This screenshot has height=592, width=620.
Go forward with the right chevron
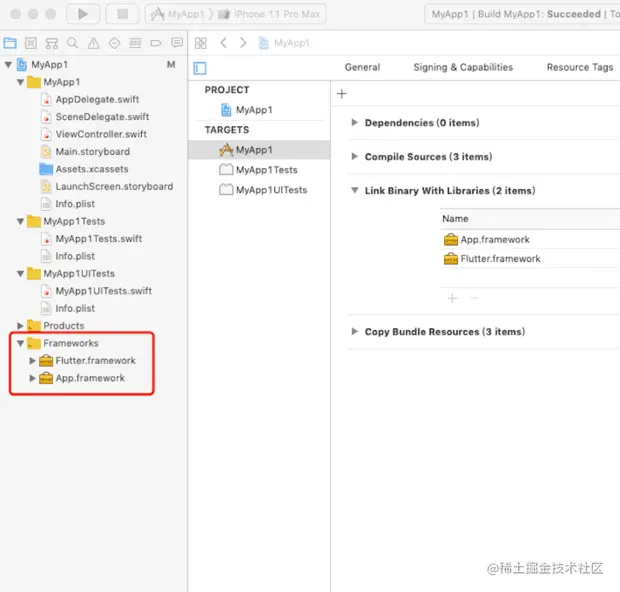243,43
